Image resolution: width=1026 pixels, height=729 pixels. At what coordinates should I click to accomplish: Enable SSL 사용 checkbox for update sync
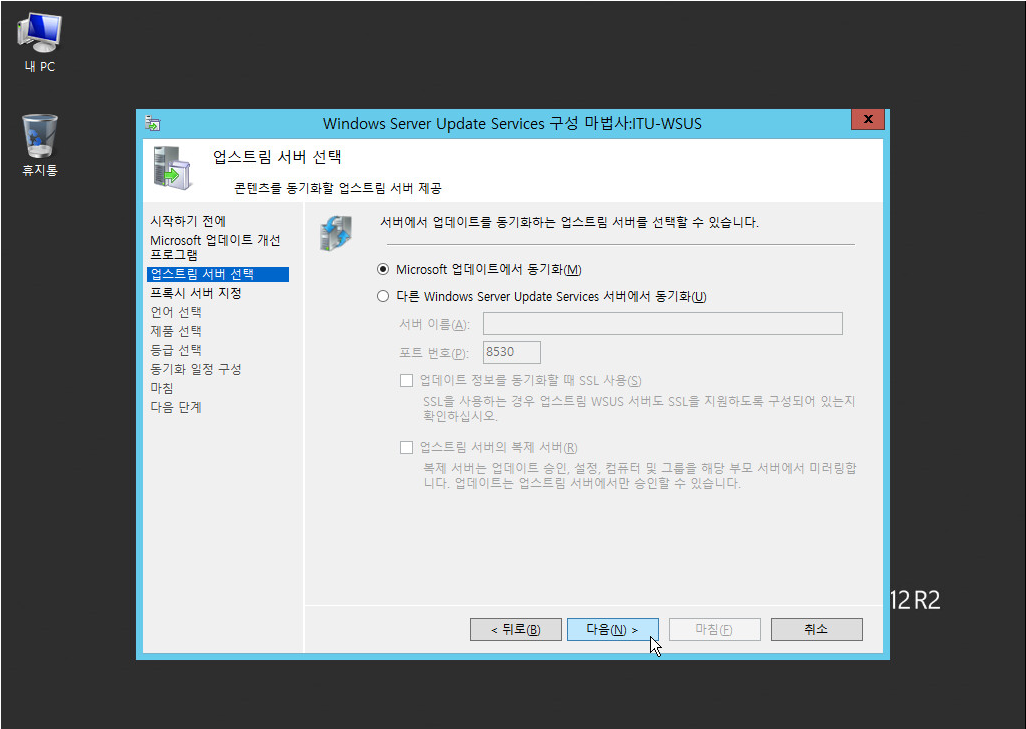click(407, 380)
